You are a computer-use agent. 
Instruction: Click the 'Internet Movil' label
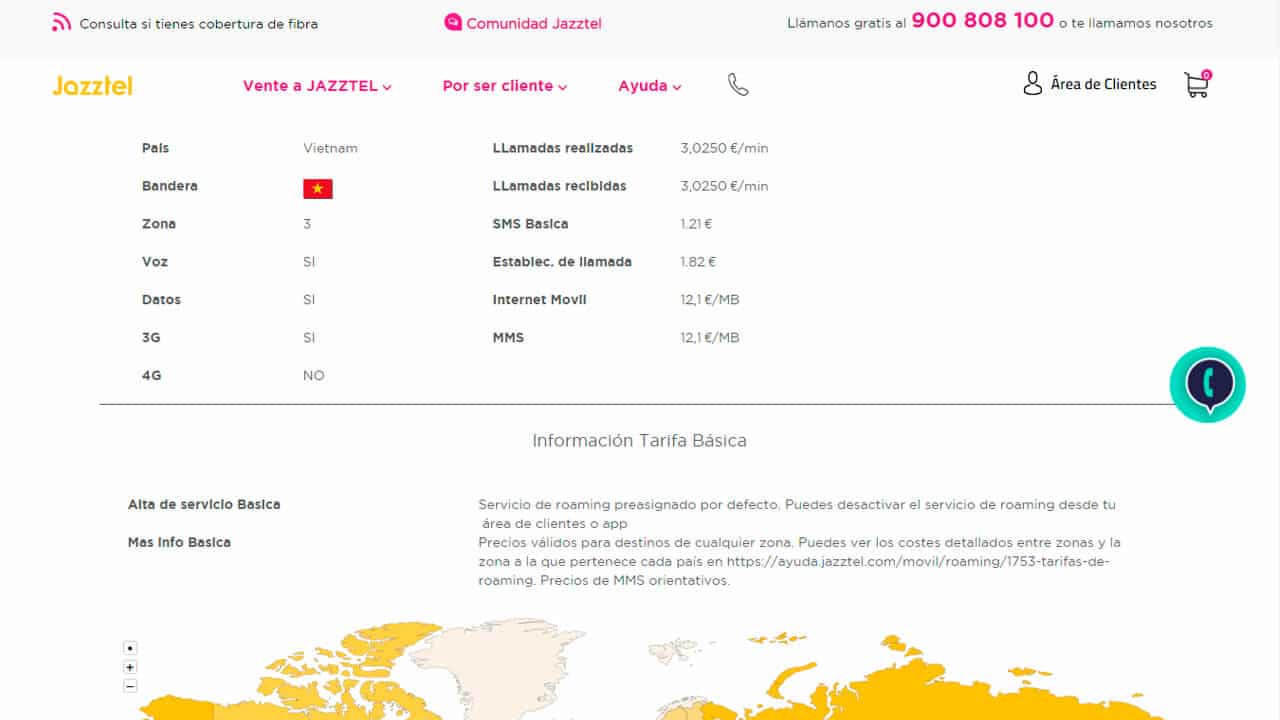point(539,300)
